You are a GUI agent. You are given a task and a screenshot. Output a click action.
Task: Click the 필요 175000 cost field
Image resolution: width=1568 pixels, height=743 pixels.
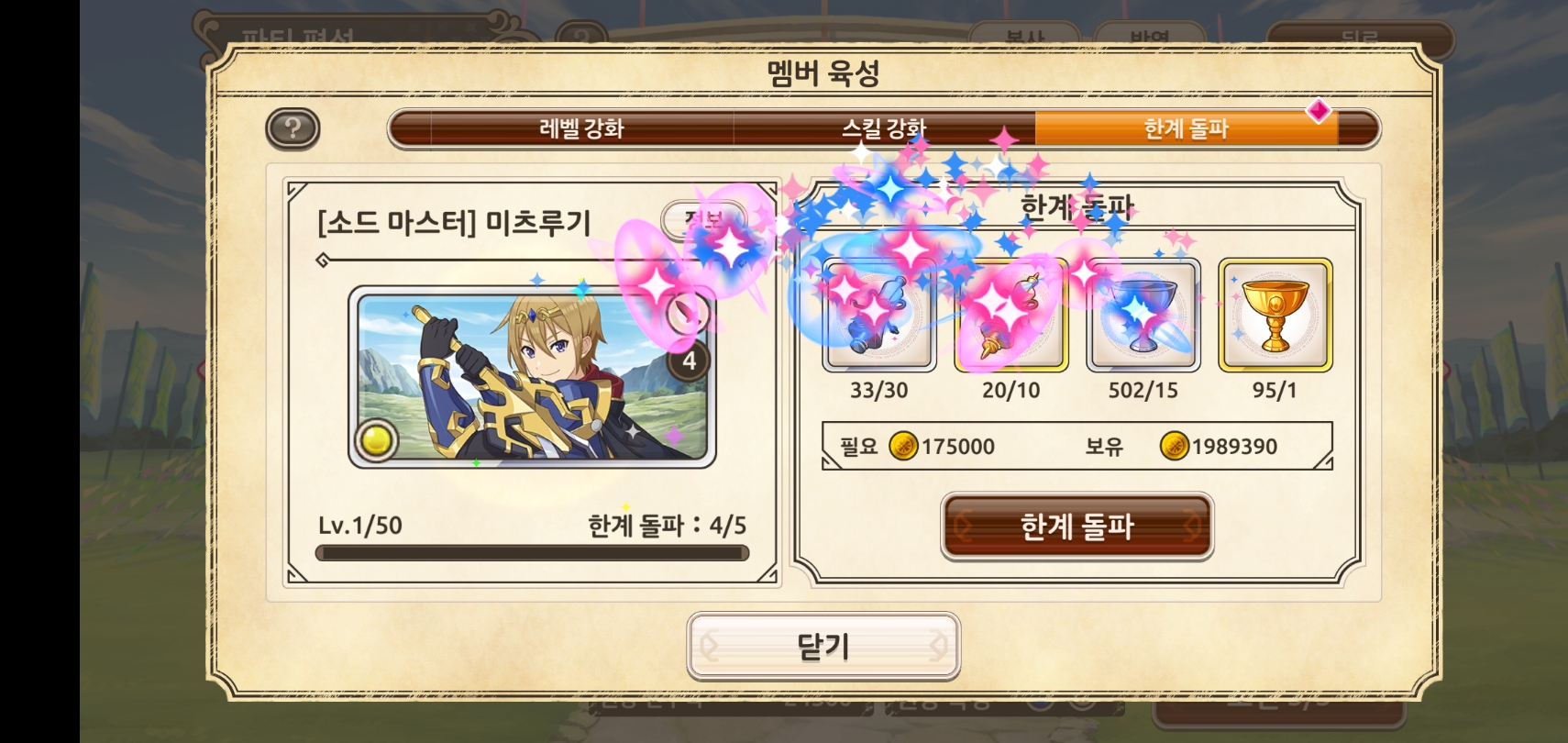(x=1077, y=447)
